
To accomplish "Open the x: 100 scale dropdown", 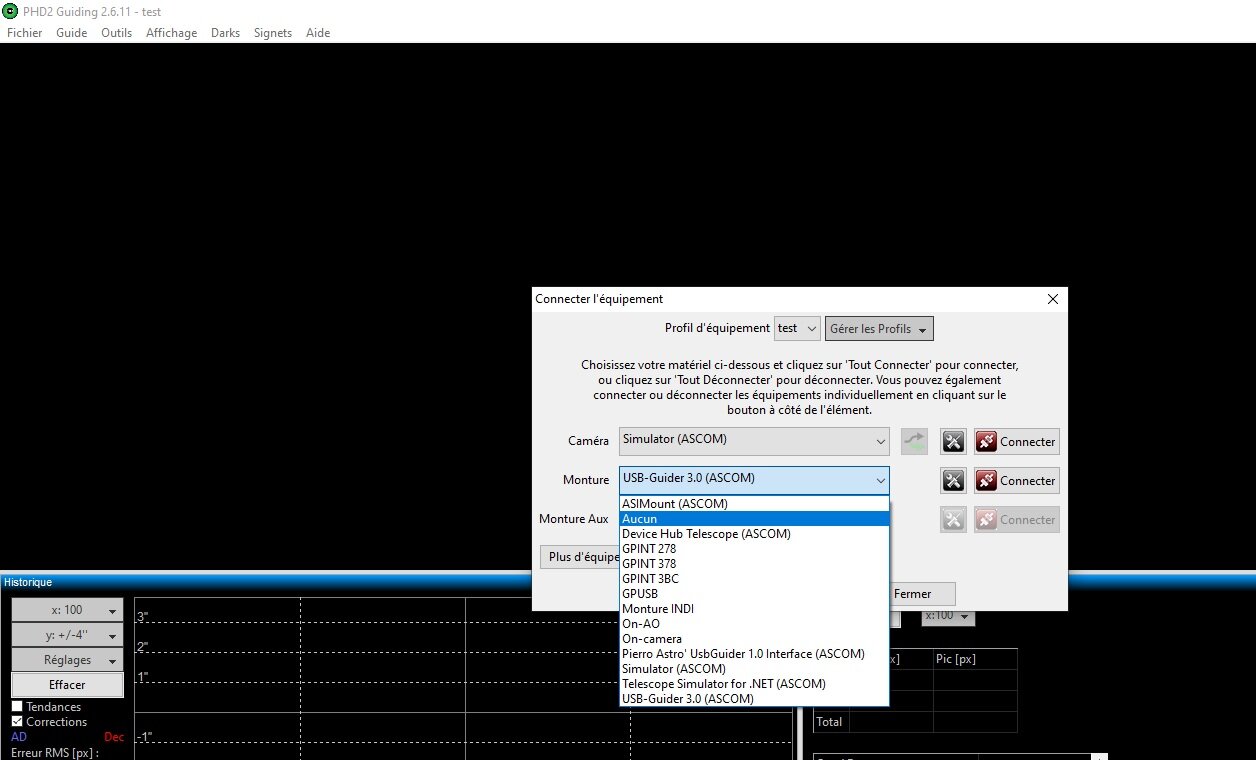I will tap(67, 610).
